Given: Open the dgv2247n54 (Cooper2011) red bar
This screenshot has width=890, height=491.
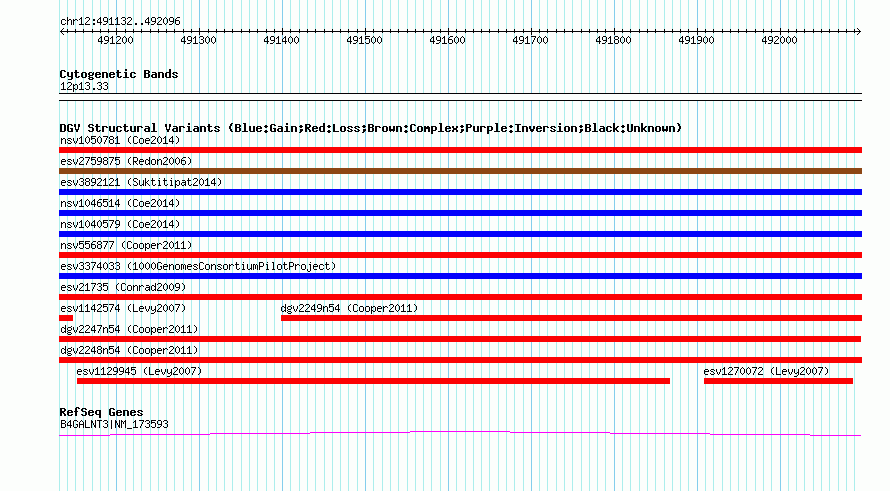Looking at the screenshot, I should click(460, 339).
